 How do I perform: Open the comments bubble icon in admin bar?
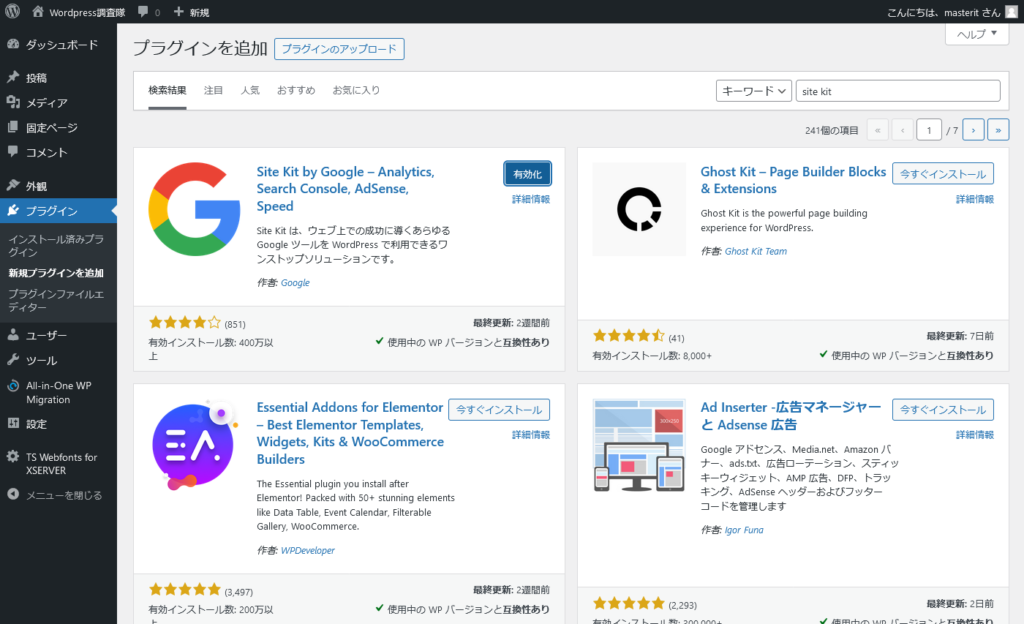point(143,12)
